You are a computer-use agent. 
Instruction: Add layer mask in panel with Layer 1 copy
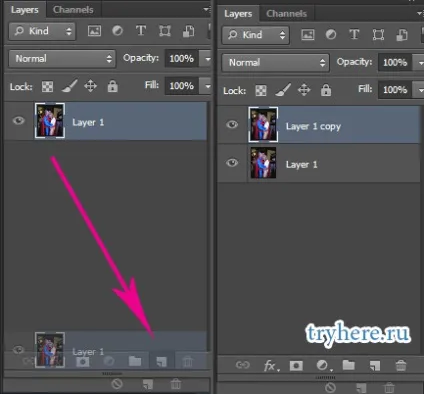coord(296,366)
